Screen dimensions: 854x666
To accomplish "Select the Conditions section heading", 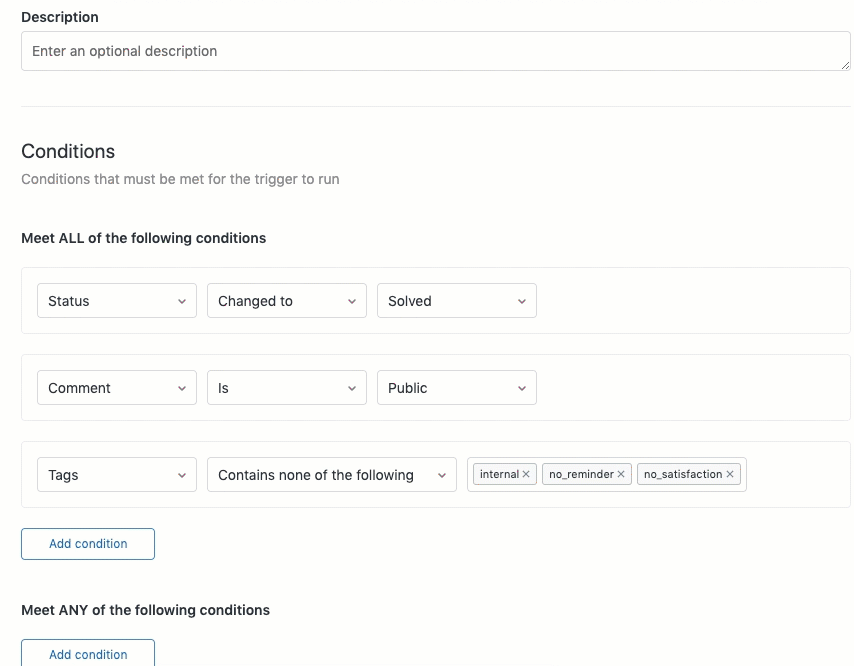I will click(68, 151).
